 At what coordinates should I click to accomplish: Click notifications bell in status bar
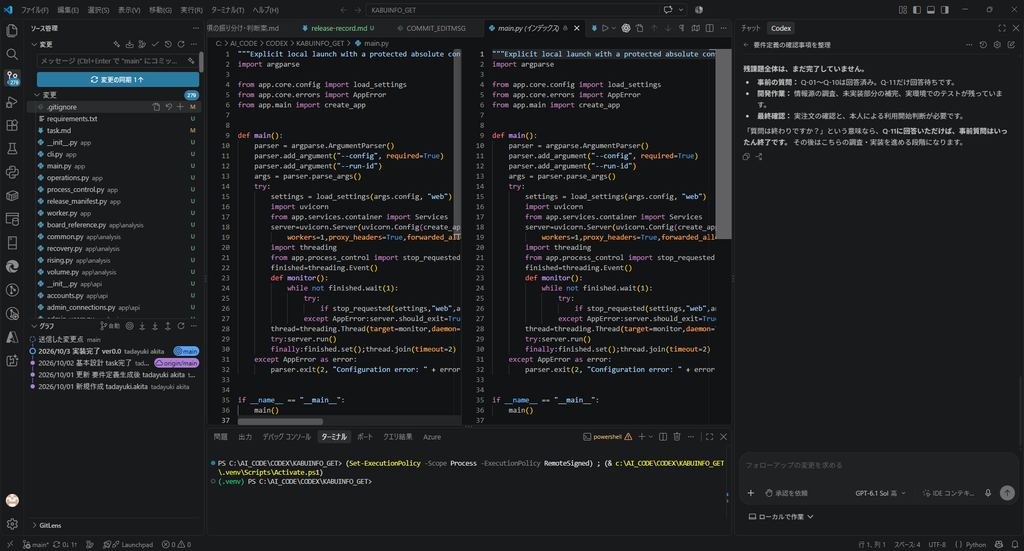[1014, 544]
